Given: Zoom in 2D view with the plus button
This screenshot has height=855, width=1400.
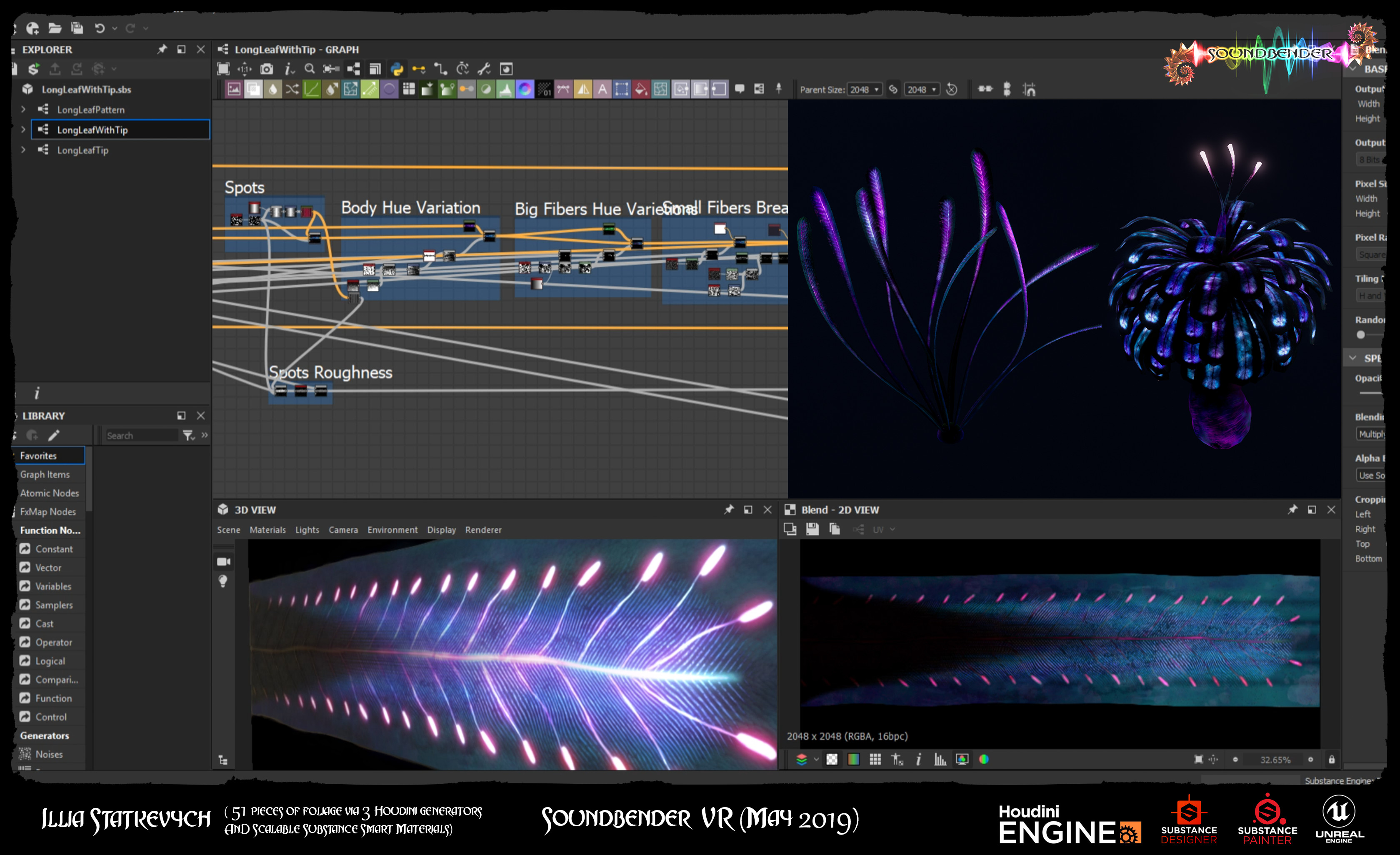Looking at the screenshot, I should coord(1310,760).
